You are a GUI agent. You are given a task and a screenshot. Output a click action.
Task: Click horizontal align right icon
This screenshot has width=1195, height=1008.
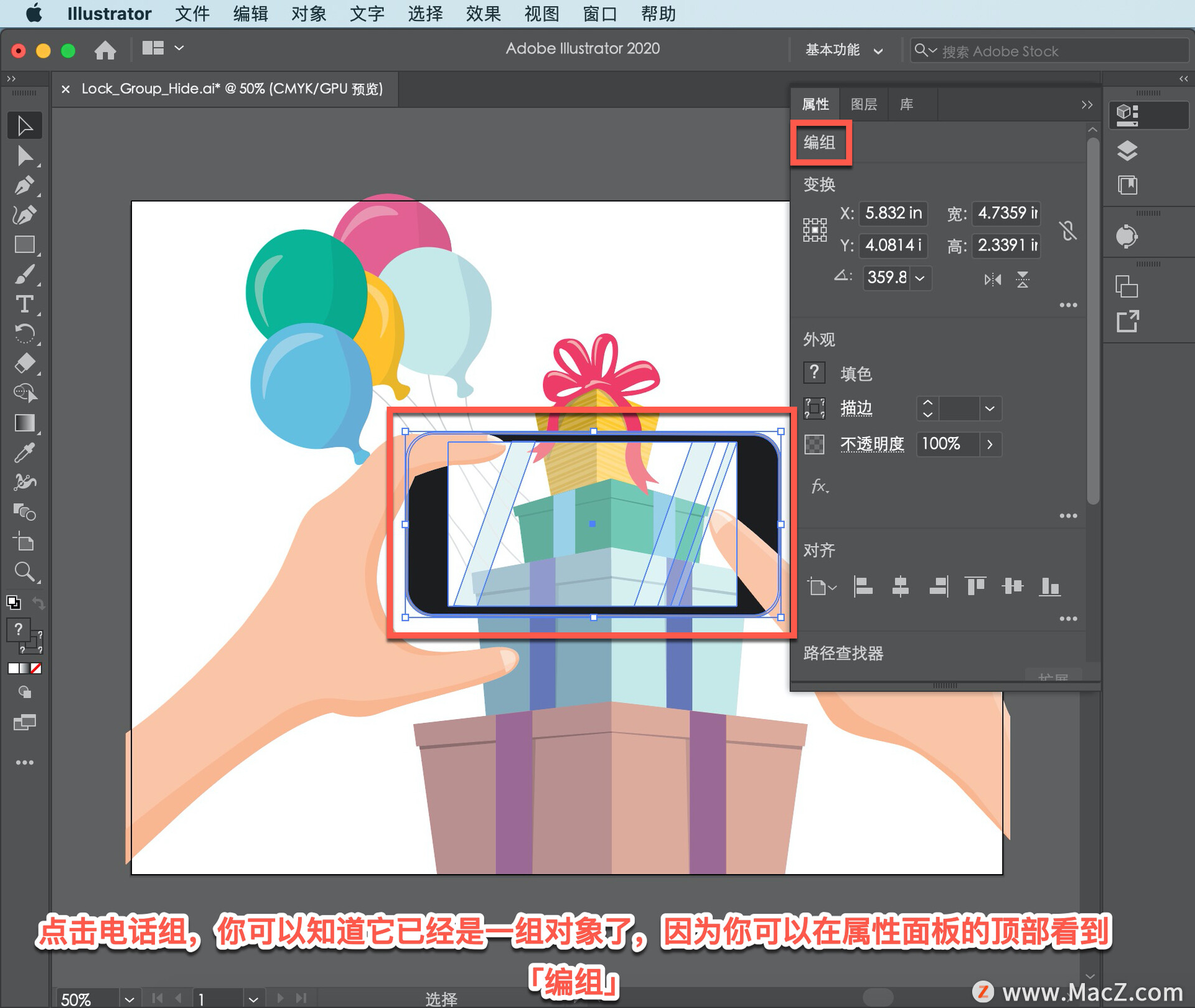point(939,586)
